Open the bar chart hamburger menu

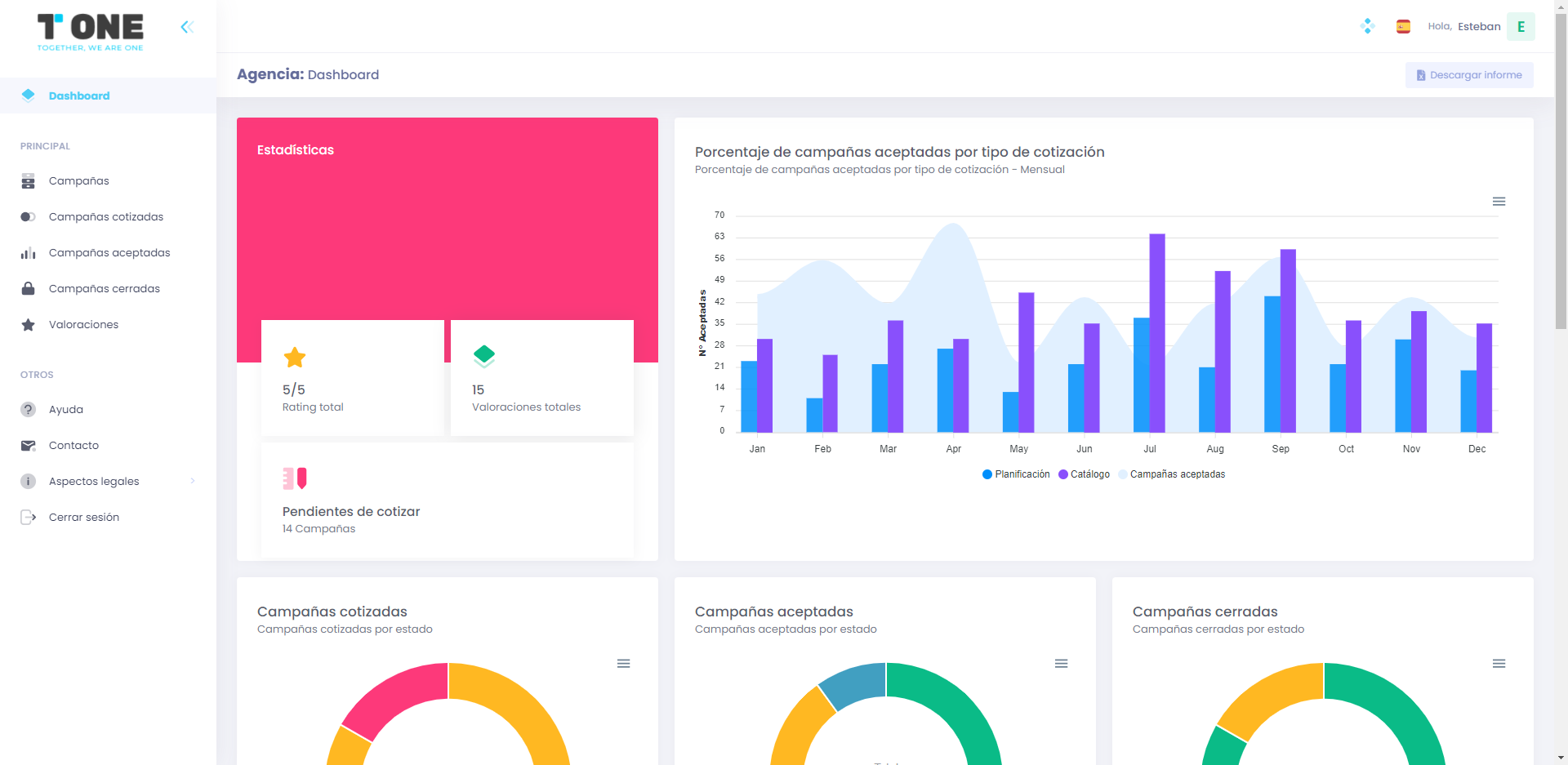(x=1499, y=202)
